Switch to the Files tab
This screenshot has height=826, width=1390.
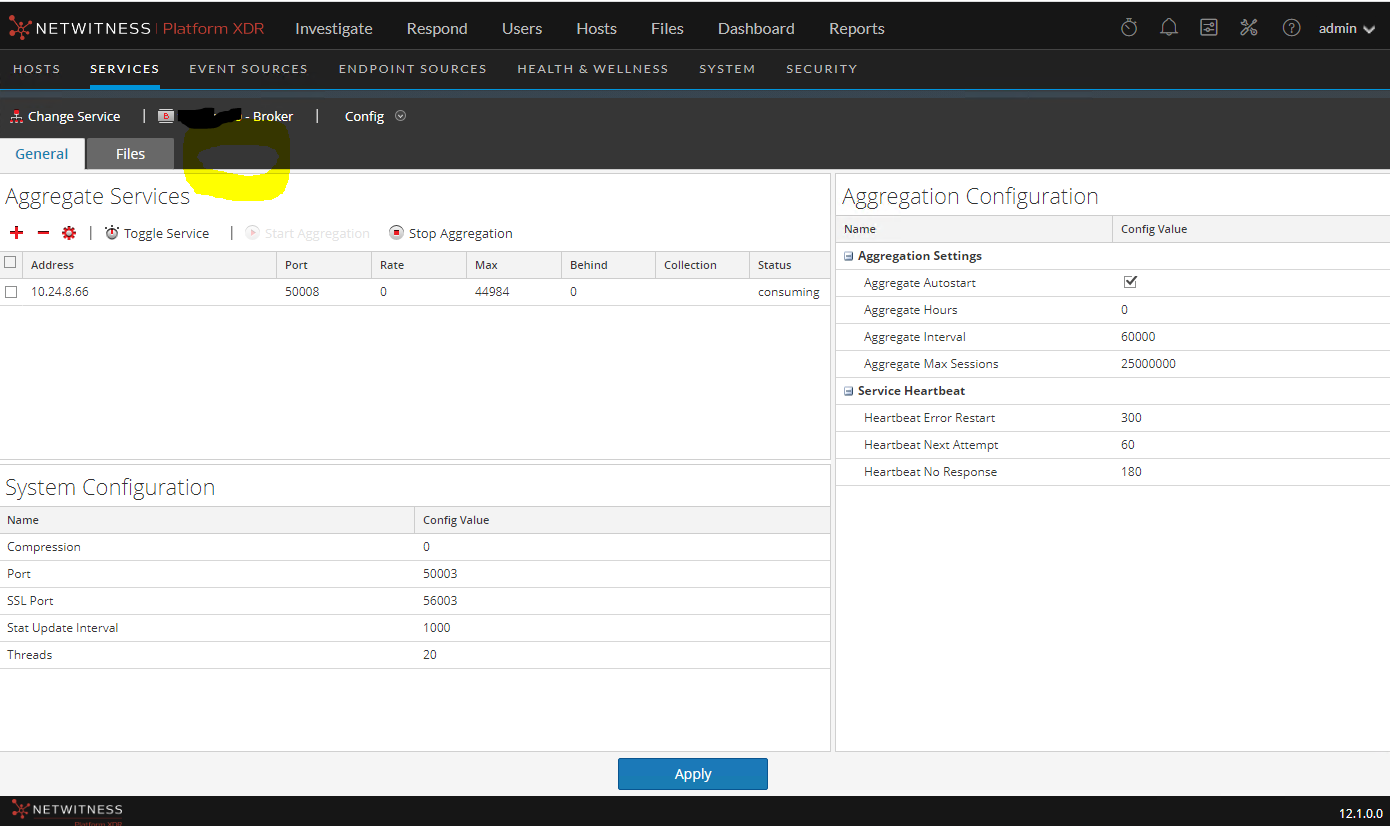click(x=130, y=154)
